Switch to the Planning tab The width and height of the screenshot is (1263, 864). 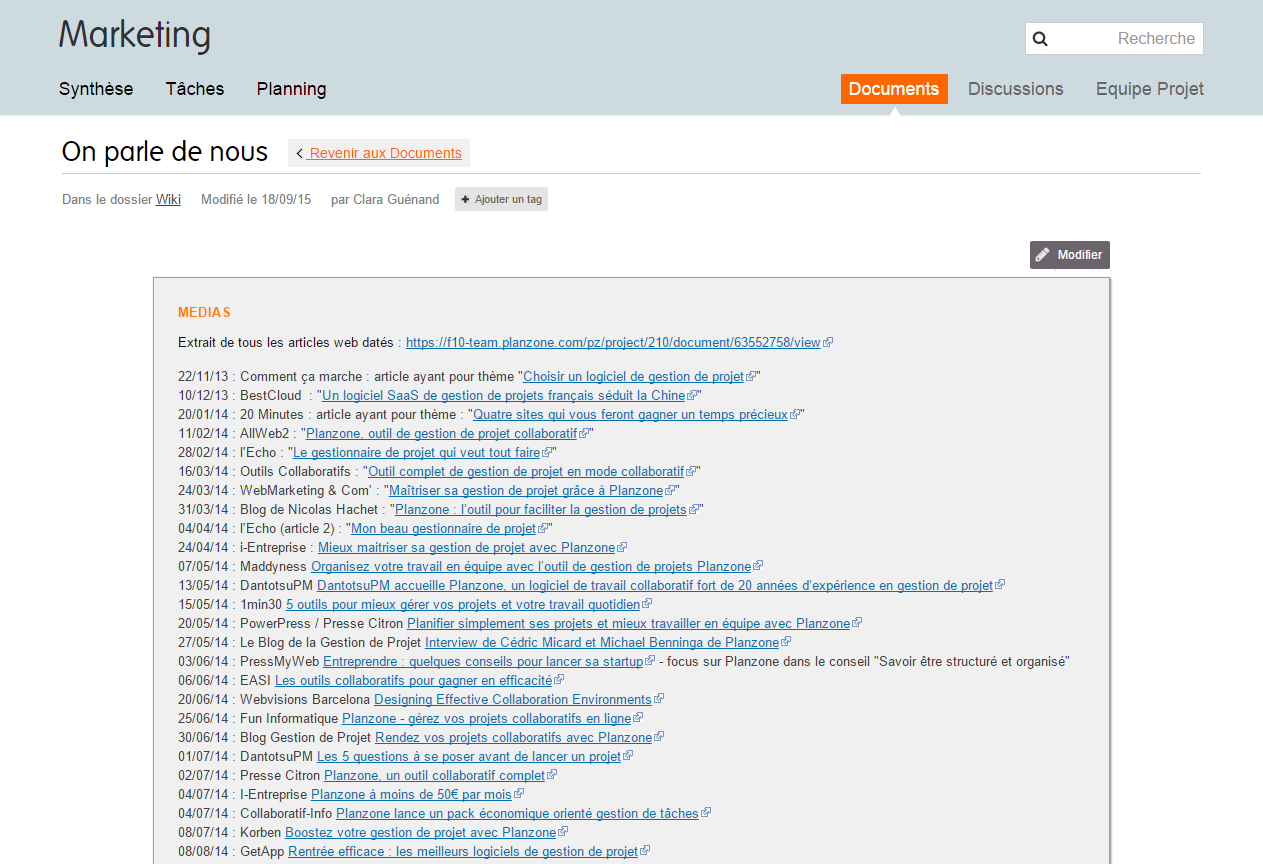point(291,89)
